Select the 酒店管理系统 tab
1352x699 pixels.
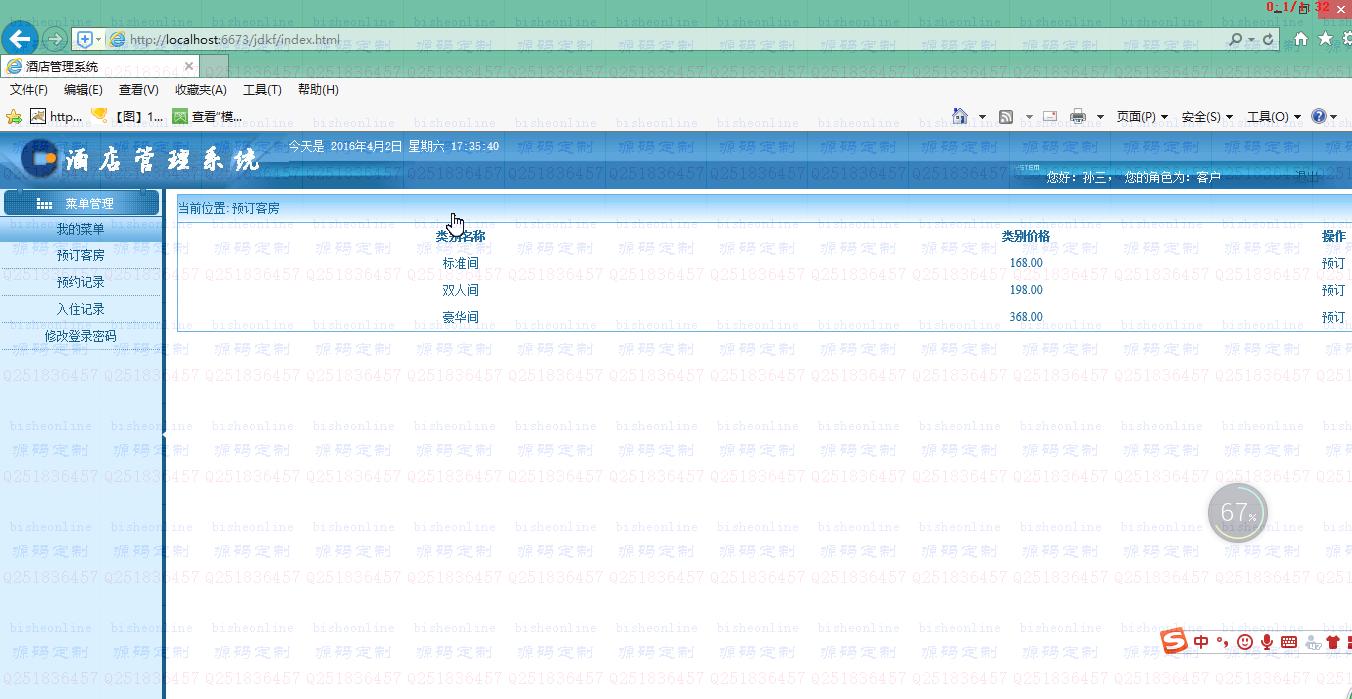(x=100, y=66)
